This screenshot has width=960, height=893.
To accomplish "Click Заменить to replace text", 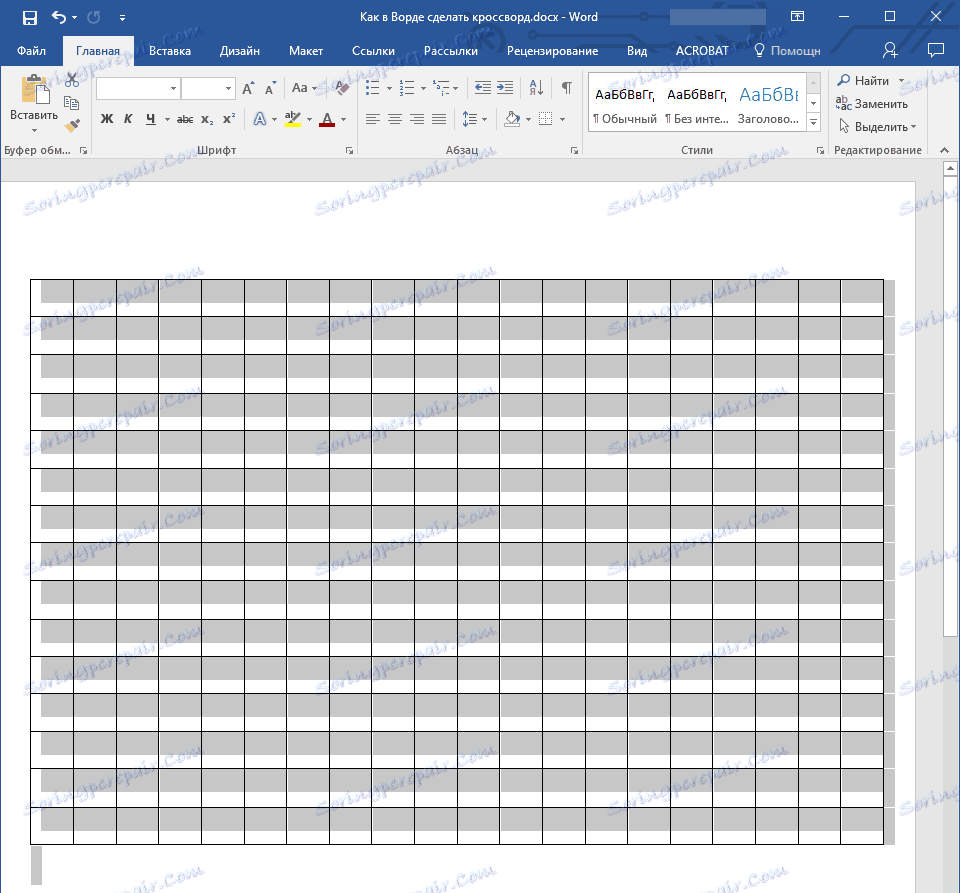I will (x=872, y=104).
